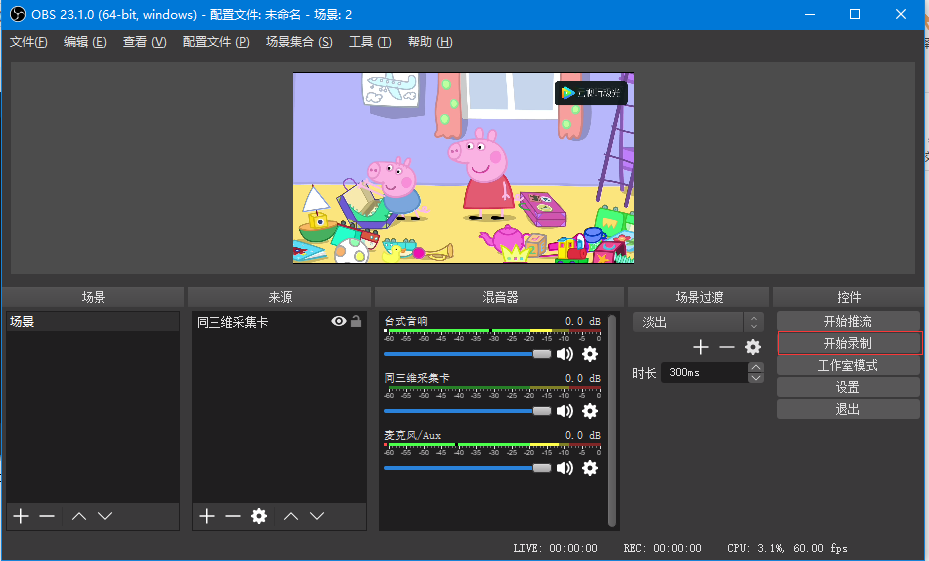Toggle lock on 同三维采集卡 source
The width and height of the screenshot is (929, 561).
tap(356, 321)
